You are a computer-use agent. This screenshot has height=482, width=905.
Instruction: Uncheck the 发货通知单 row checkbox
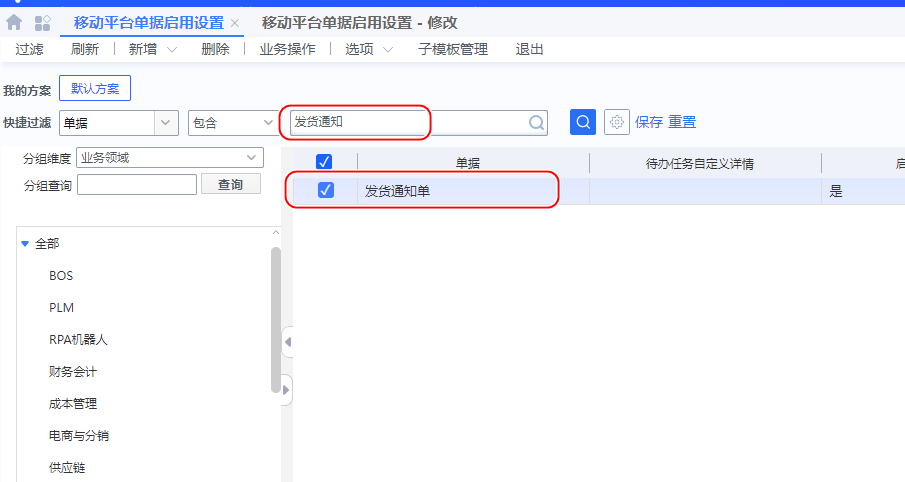point(325,190)
